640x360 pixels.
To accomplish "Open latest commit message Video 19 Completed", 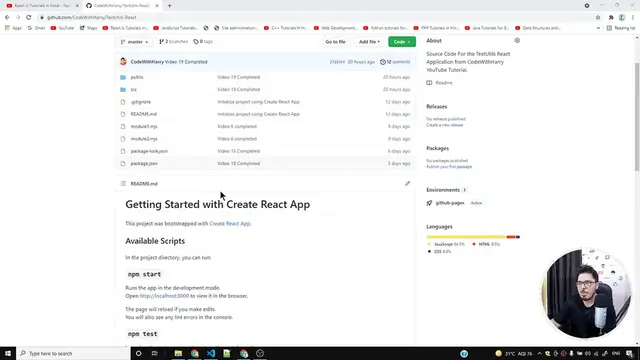I will click(186, 62).
